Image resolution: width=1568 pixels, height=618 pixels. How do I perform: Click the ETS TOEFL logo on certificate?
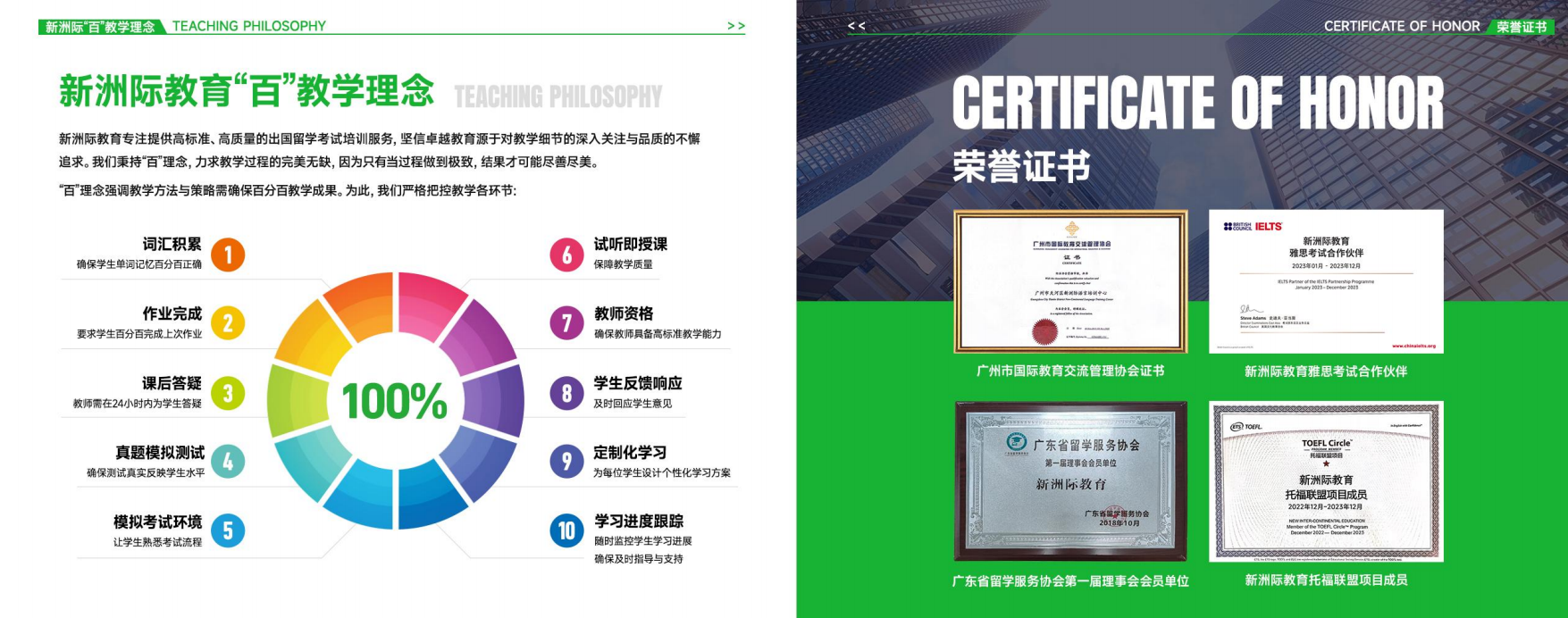point(1247,427)
